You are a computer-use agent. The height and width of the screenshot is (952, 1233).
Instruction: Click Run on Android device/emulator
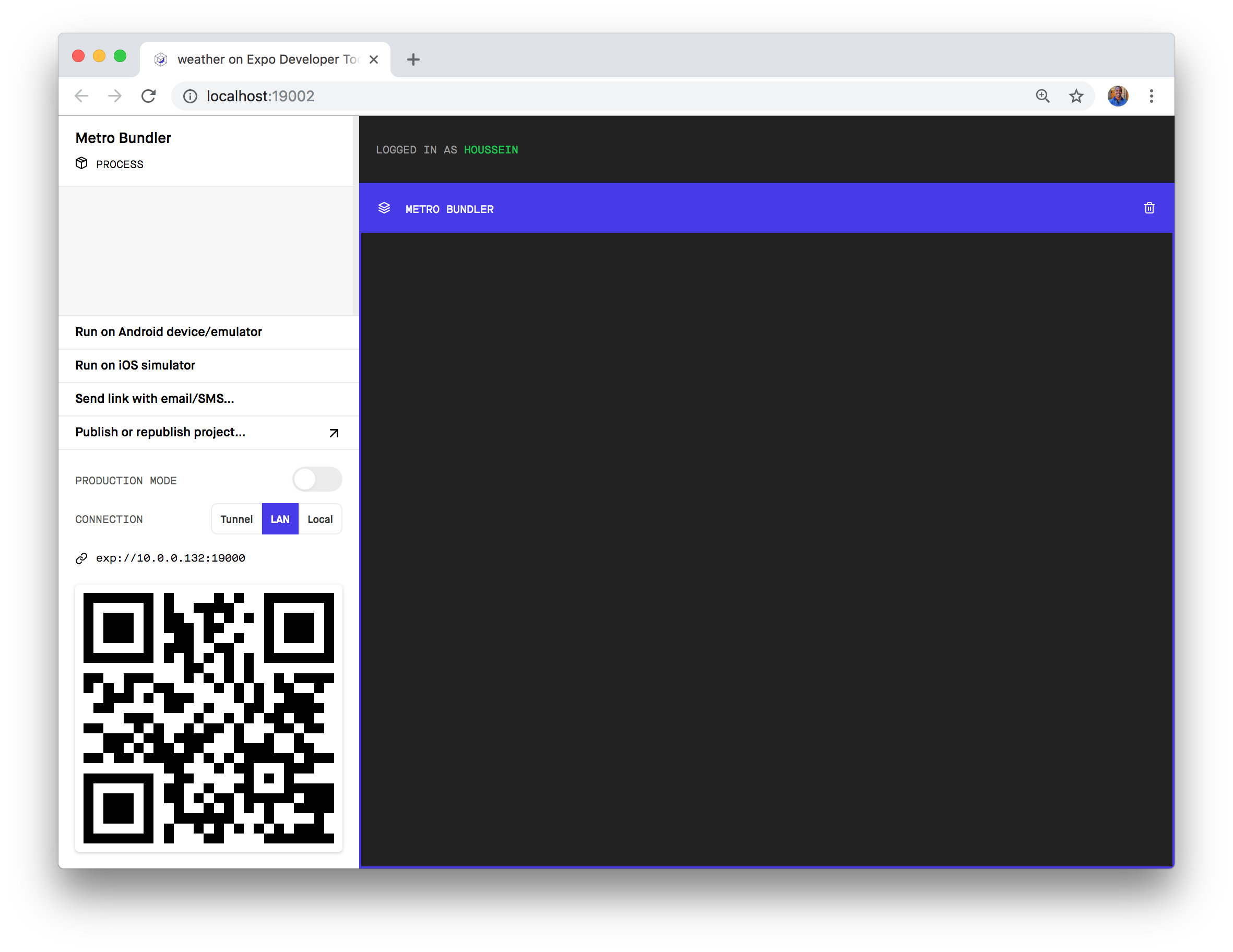pos(168,332)
